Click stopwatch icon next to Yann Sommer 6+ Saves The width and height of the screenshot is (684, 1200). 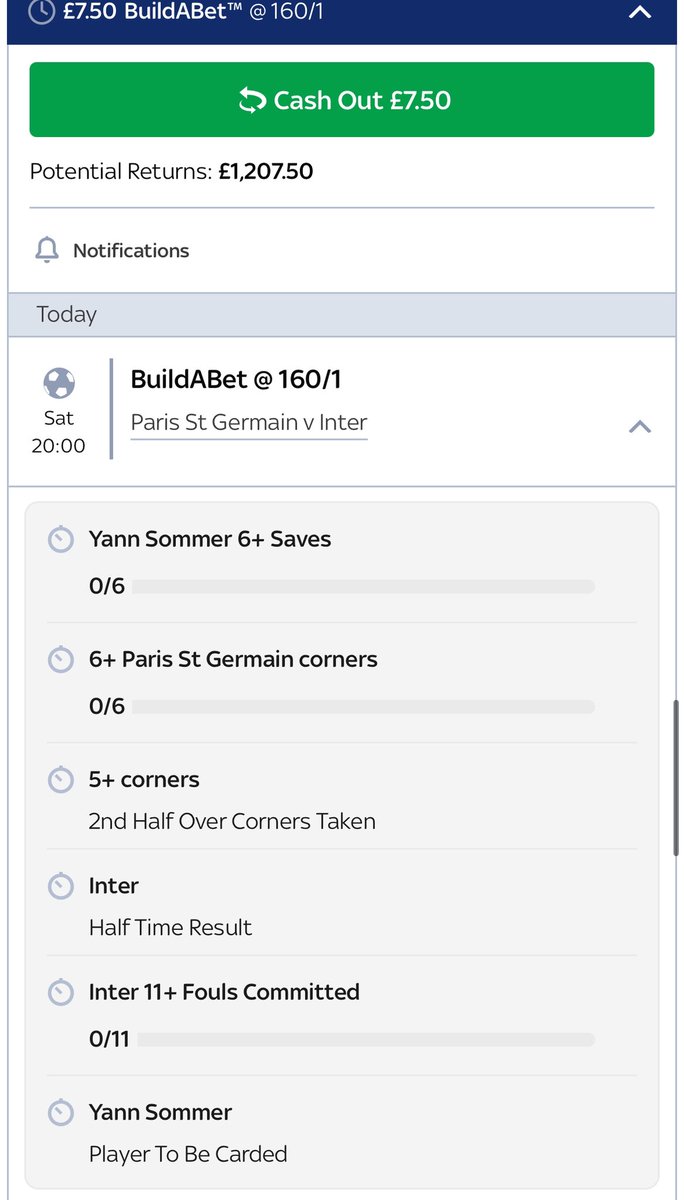[x=61, y=540]
